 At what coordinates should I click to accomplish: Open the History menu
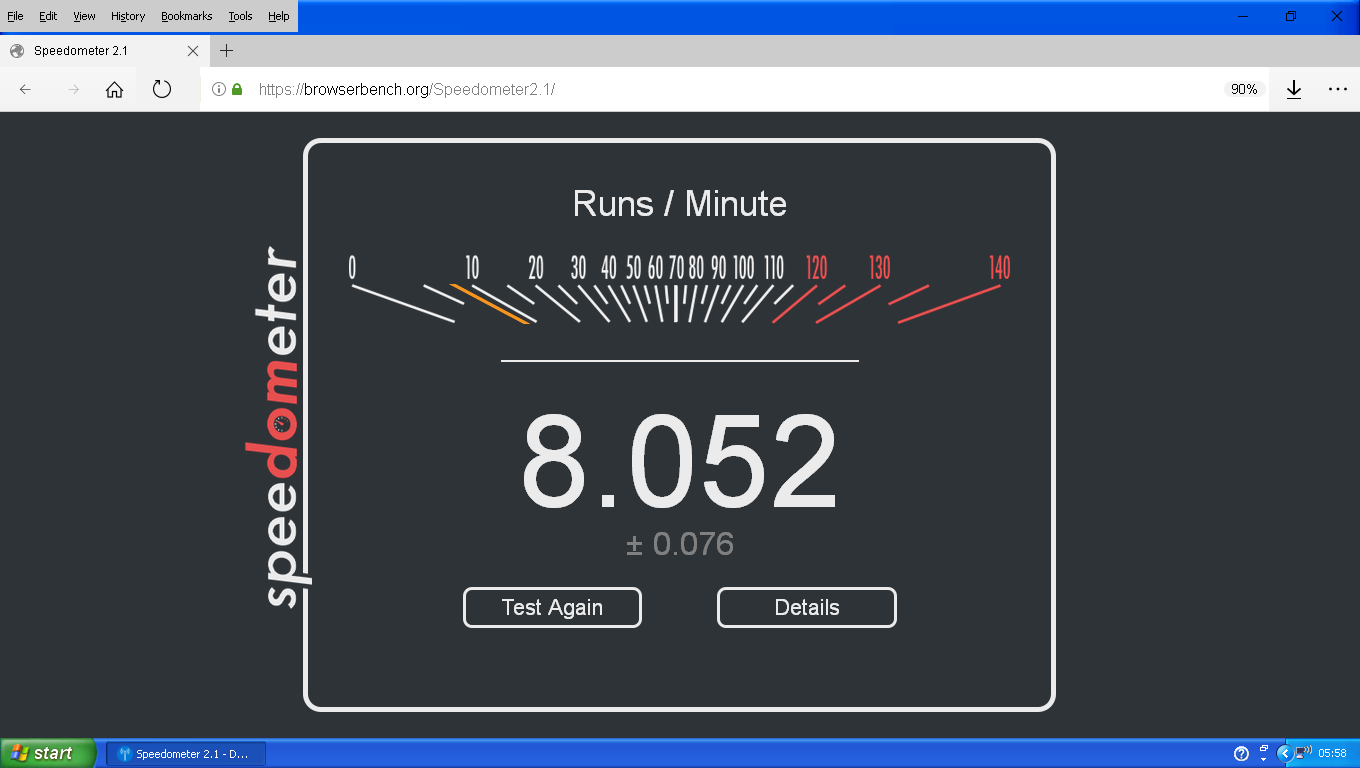(128, 16)
